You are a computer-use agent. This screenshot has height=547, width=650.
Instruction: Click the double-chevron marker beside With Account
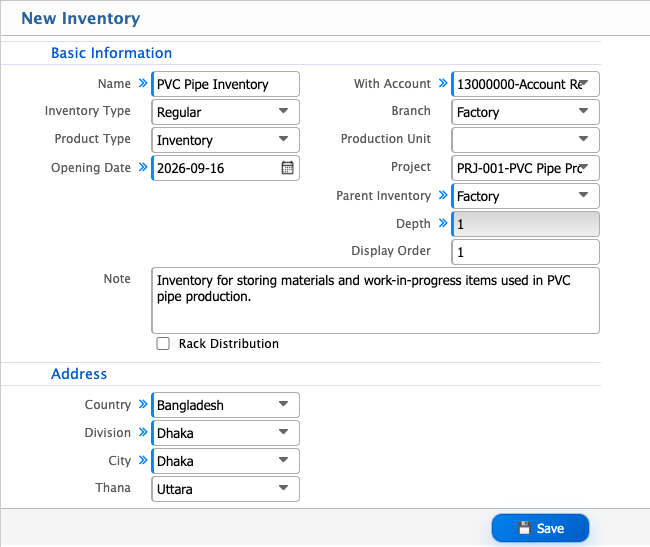coord(443,83)
